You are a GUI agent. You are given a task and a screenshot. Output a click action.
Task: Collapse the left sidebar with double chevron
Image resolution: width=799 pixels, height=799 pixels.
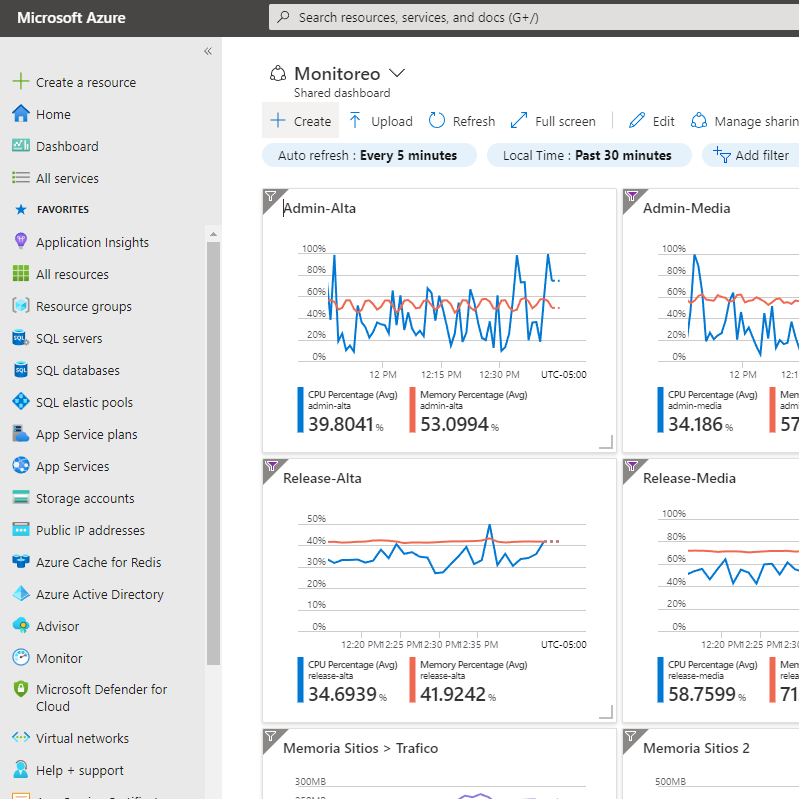click(208, 51)
